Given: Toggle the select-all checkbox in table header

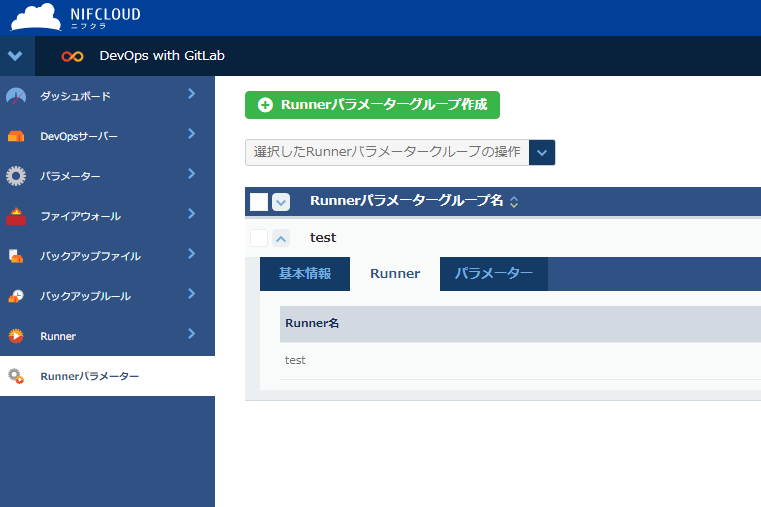Looking at the screenshot, I should (259, 202).
